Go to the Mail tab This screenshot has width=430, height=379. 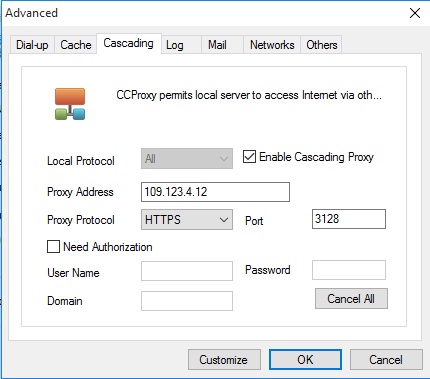[x=217, y=45]
